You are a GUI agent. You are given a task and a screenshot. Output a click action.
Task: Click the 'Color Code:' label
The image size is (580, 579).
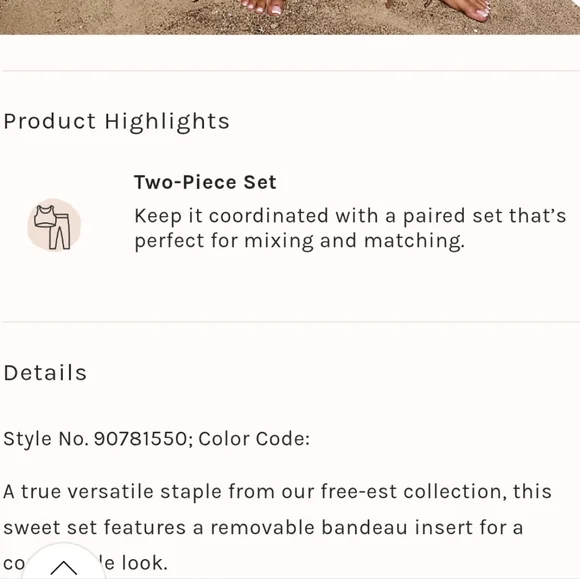coord(254,439)
